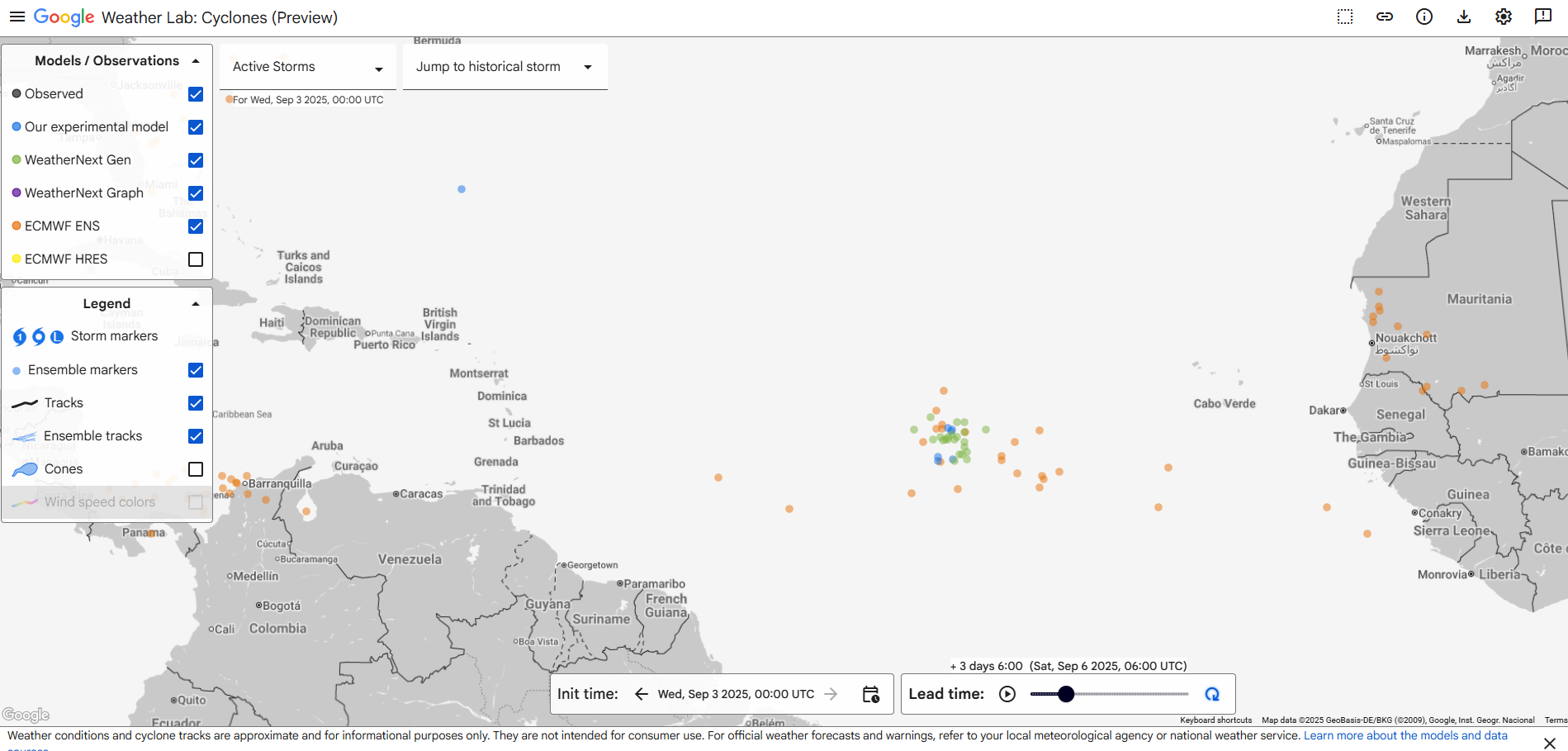1568x751 pixels.
Task: Go to previous init time arrow
Action: coord(642,694)
